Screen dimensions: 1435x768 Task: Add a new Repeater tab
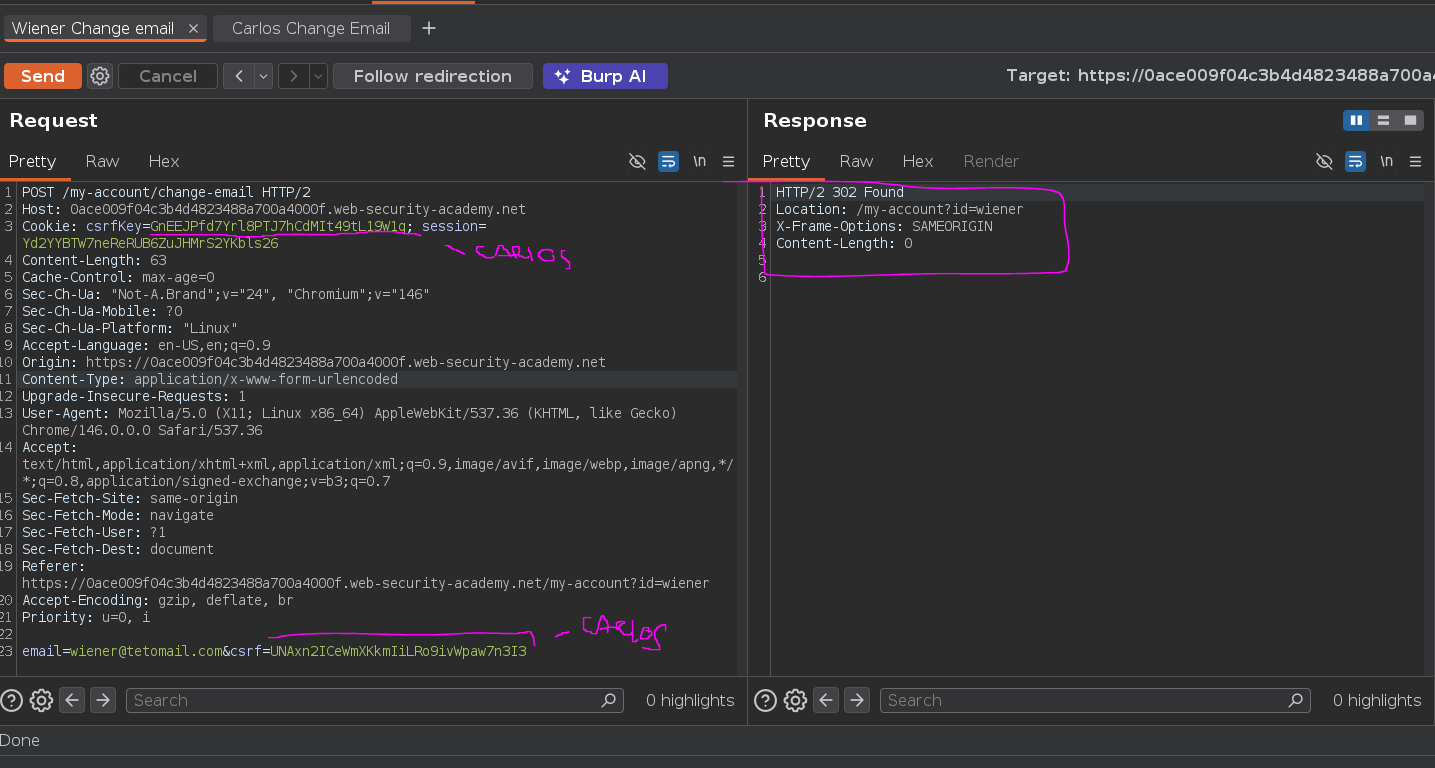(429, 28)
